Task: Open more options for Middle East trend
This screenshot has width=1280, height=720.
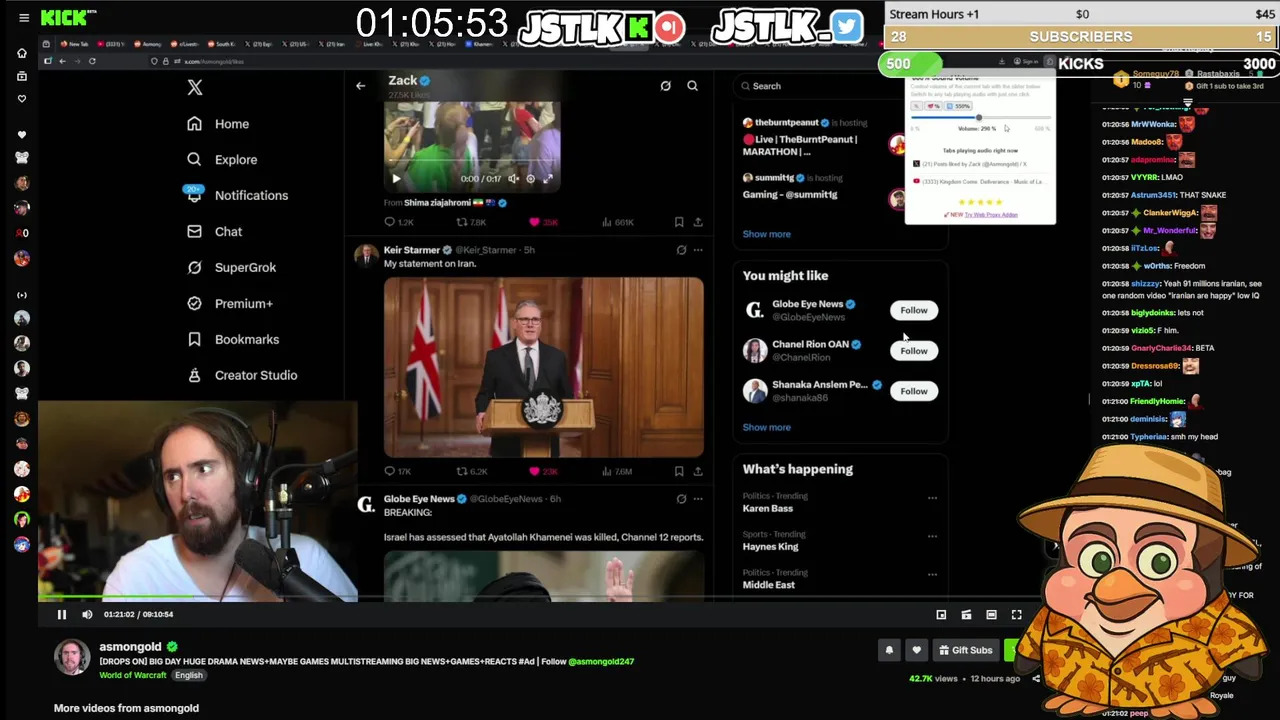Action: point(932,574)
